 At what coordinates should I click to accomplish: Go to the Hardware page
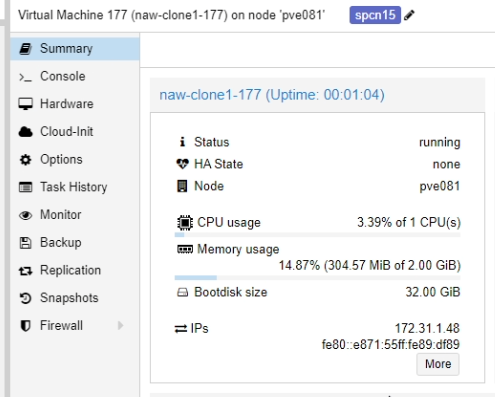pyautogui.click(x=75, y=104)
